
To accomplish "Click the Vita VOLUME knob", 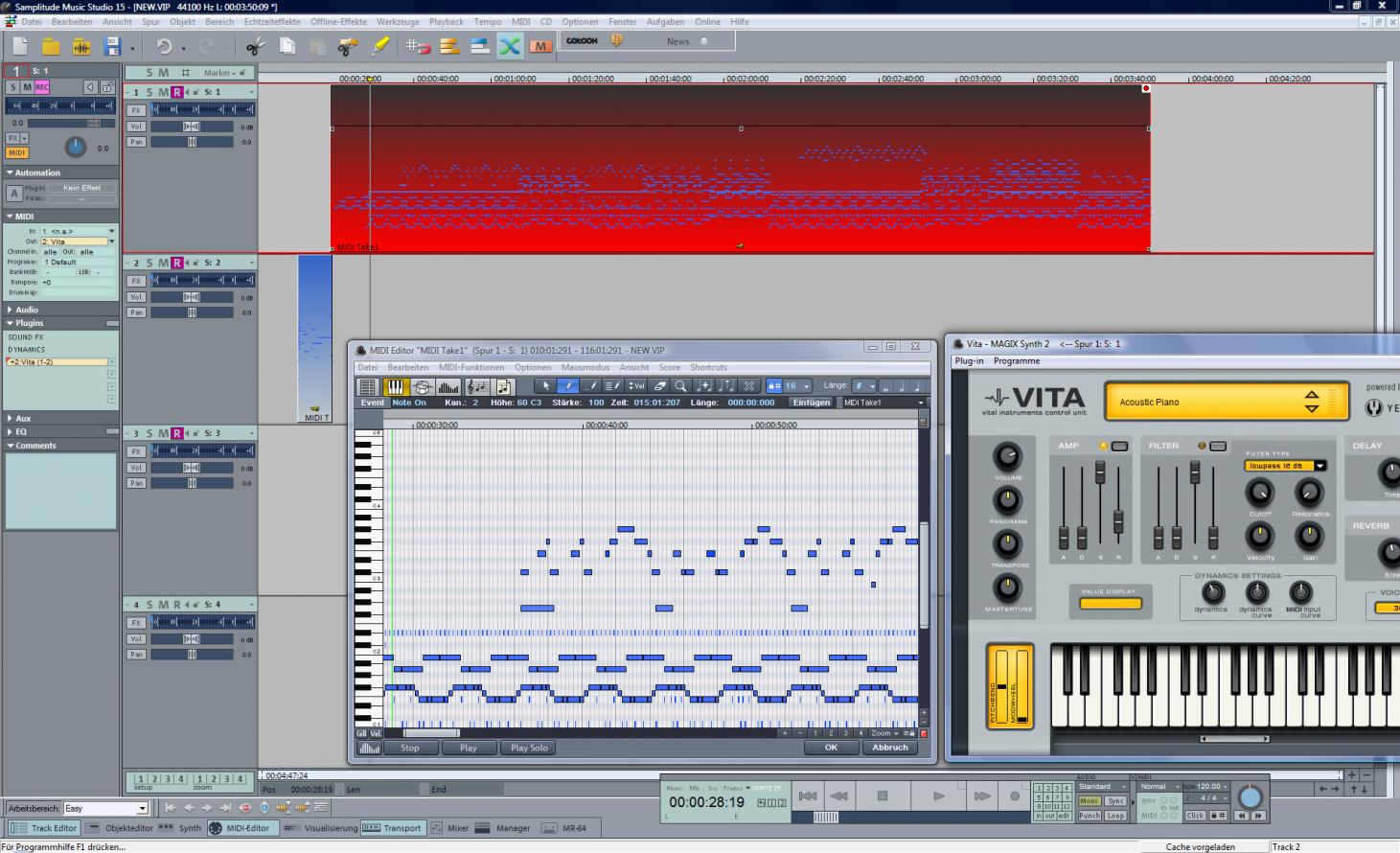I will point(1007,456).
